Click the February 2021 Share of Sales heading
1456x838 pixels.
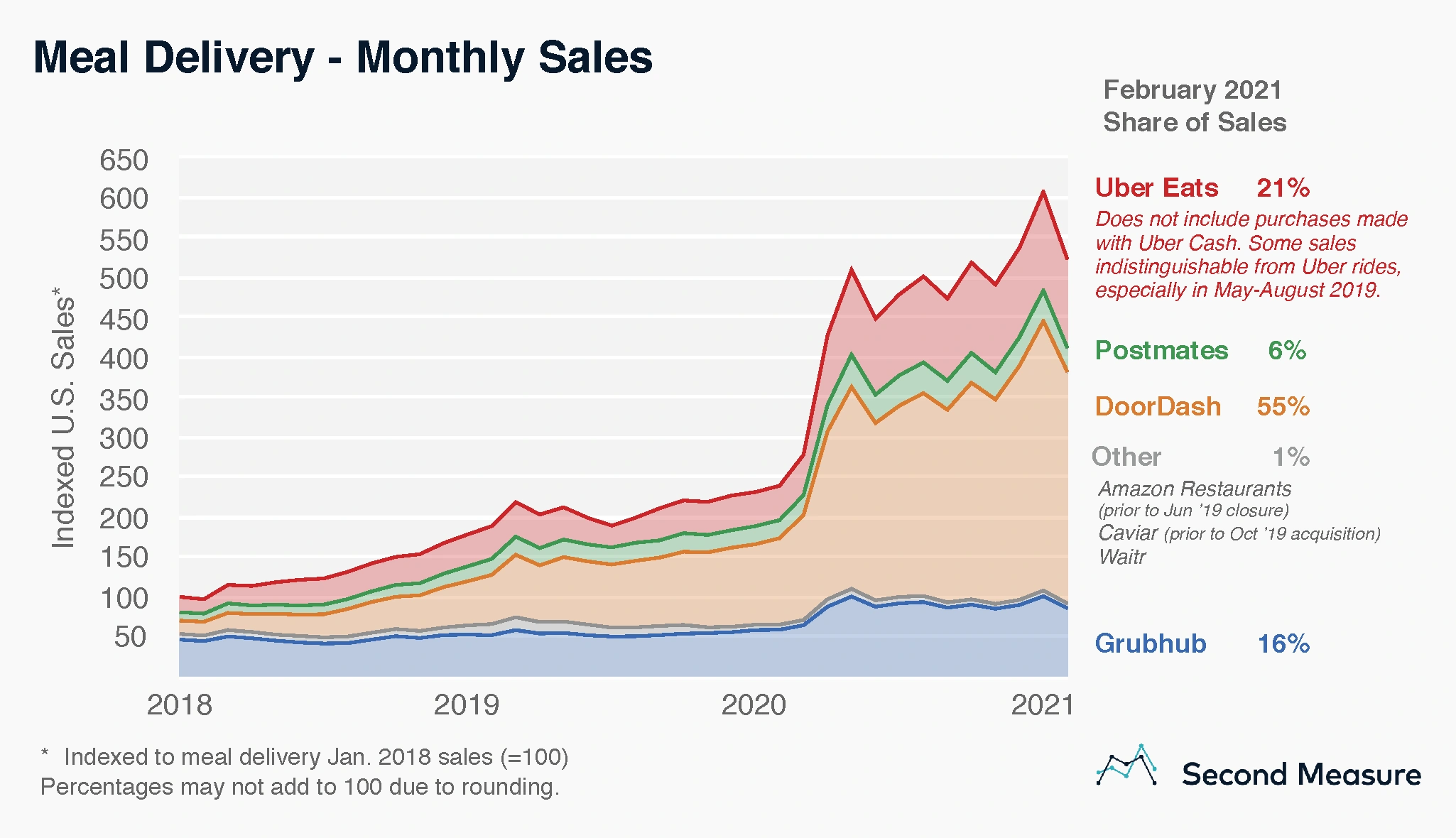click(x=1194, y=107)
